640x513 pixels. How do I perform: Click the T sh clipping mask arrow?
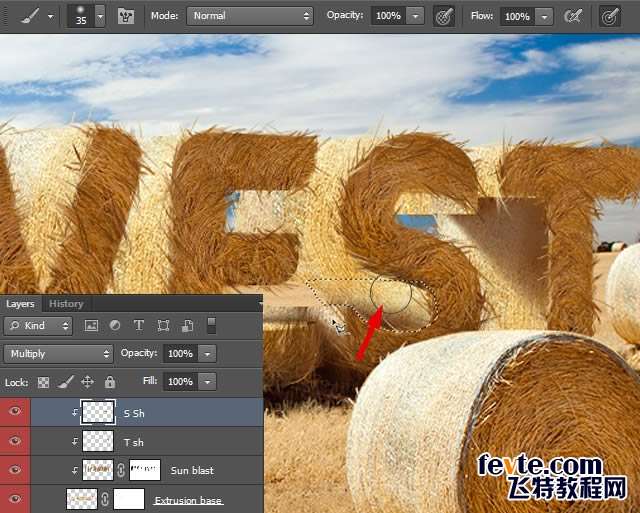(75, 441)
